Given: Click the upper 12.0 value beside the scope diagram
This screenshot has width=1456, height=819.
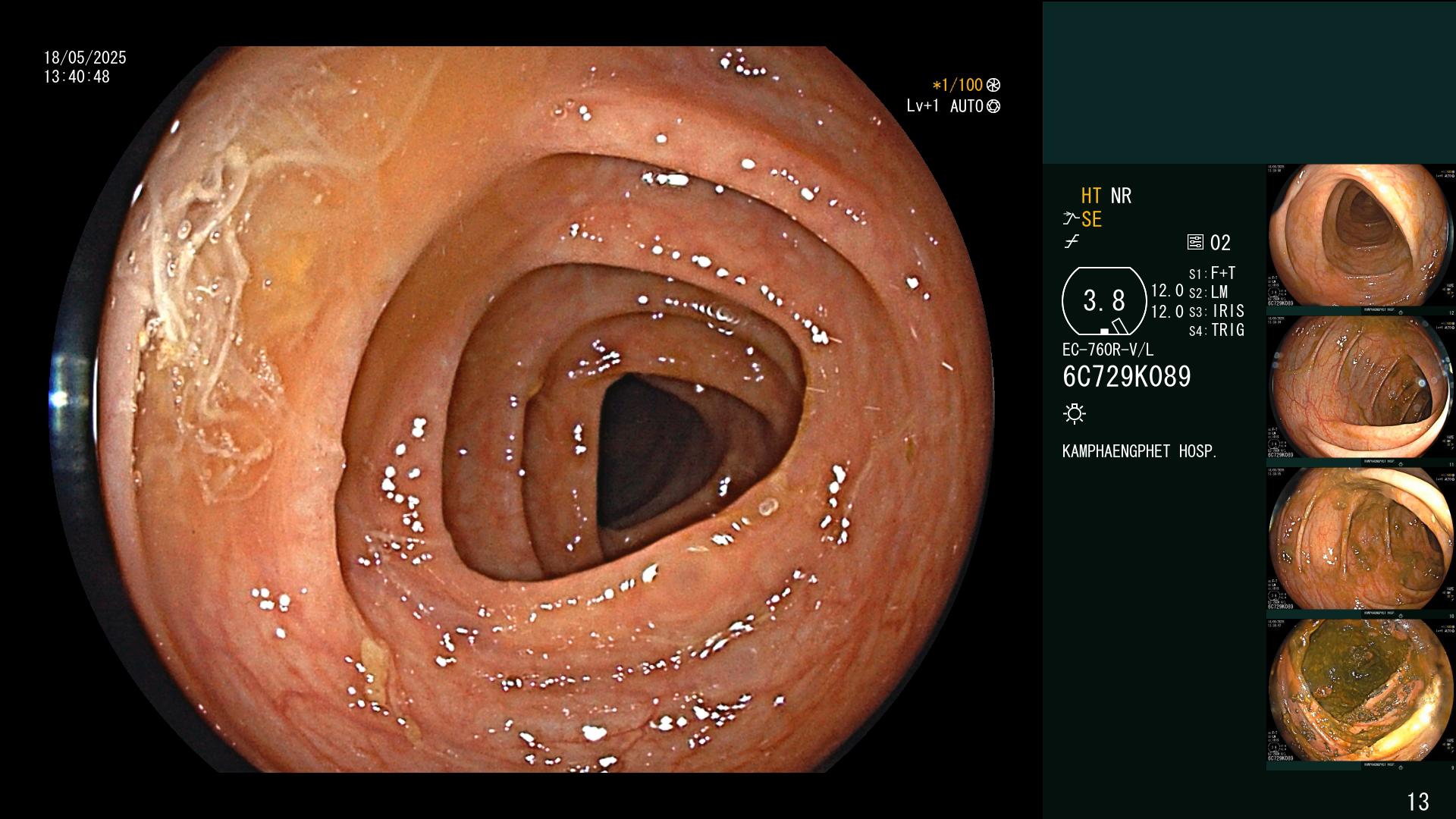Looking at the screenshot, I should click(1167, 291).
